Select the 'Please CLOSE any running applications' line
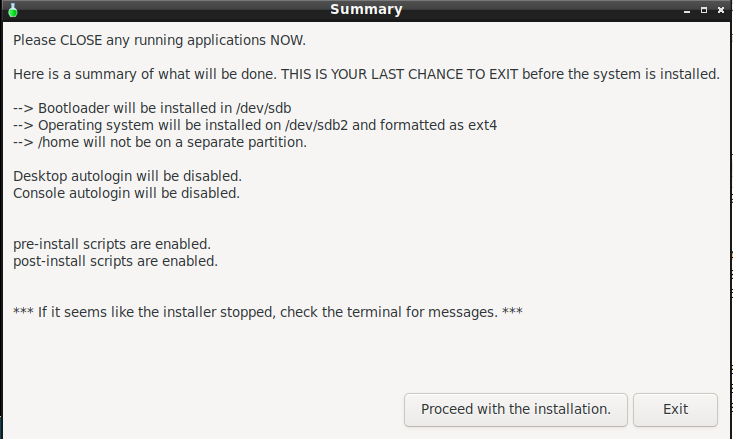This screenshot has height=439, width=733. click(x=159, y=41)
